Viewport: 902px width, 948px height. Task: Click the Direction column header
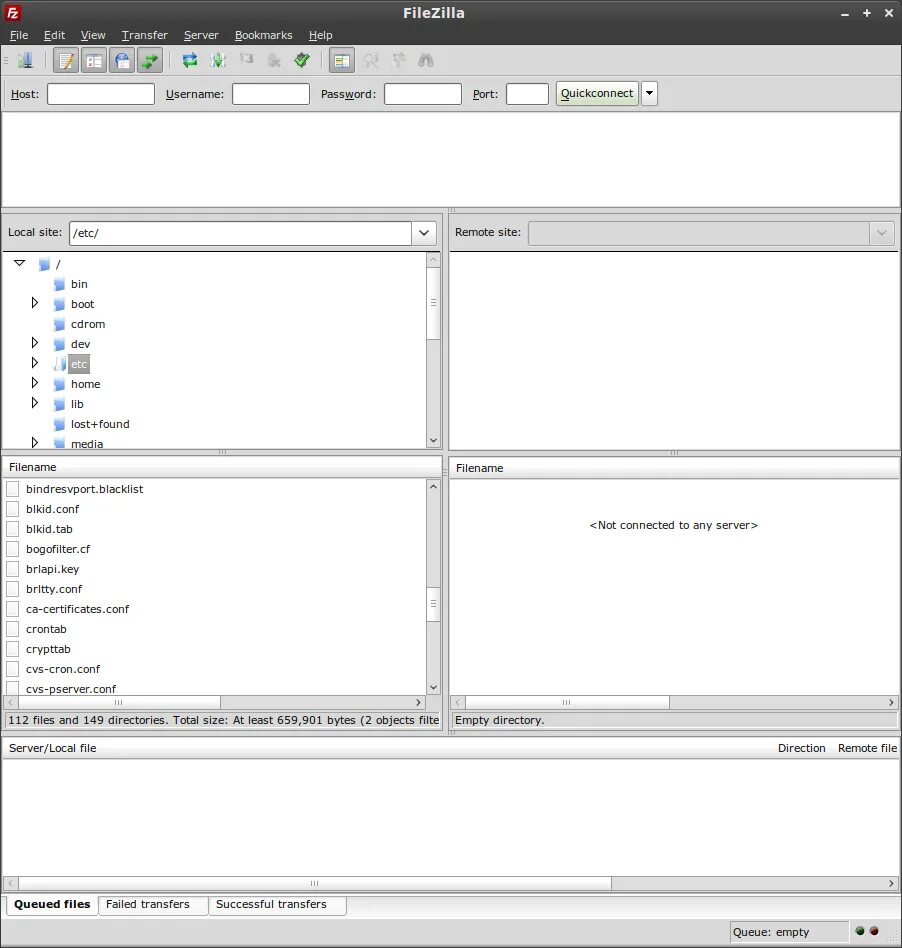[x=801, y=748]
